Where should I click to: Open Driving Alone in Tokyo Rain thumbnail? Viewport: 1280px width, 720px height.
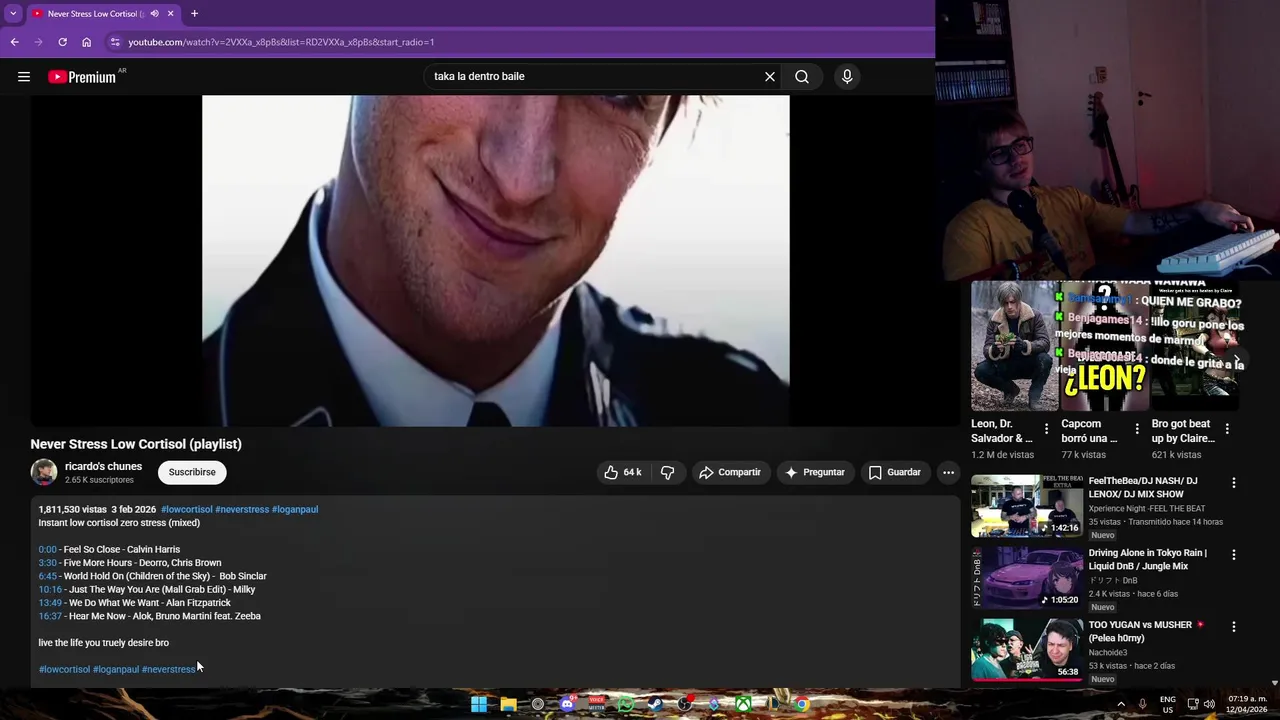click(x=1027, y=578)
